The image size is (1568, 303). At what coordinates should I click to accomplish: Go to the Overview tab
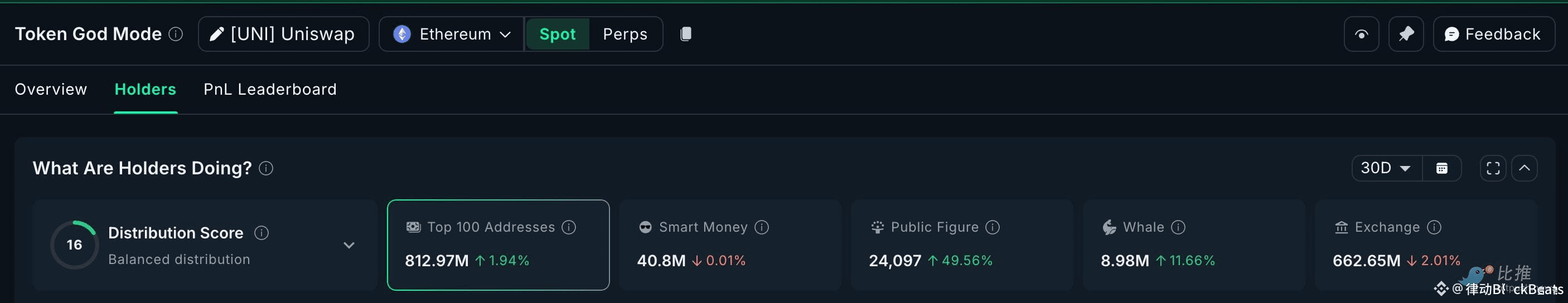pos(51,90)
